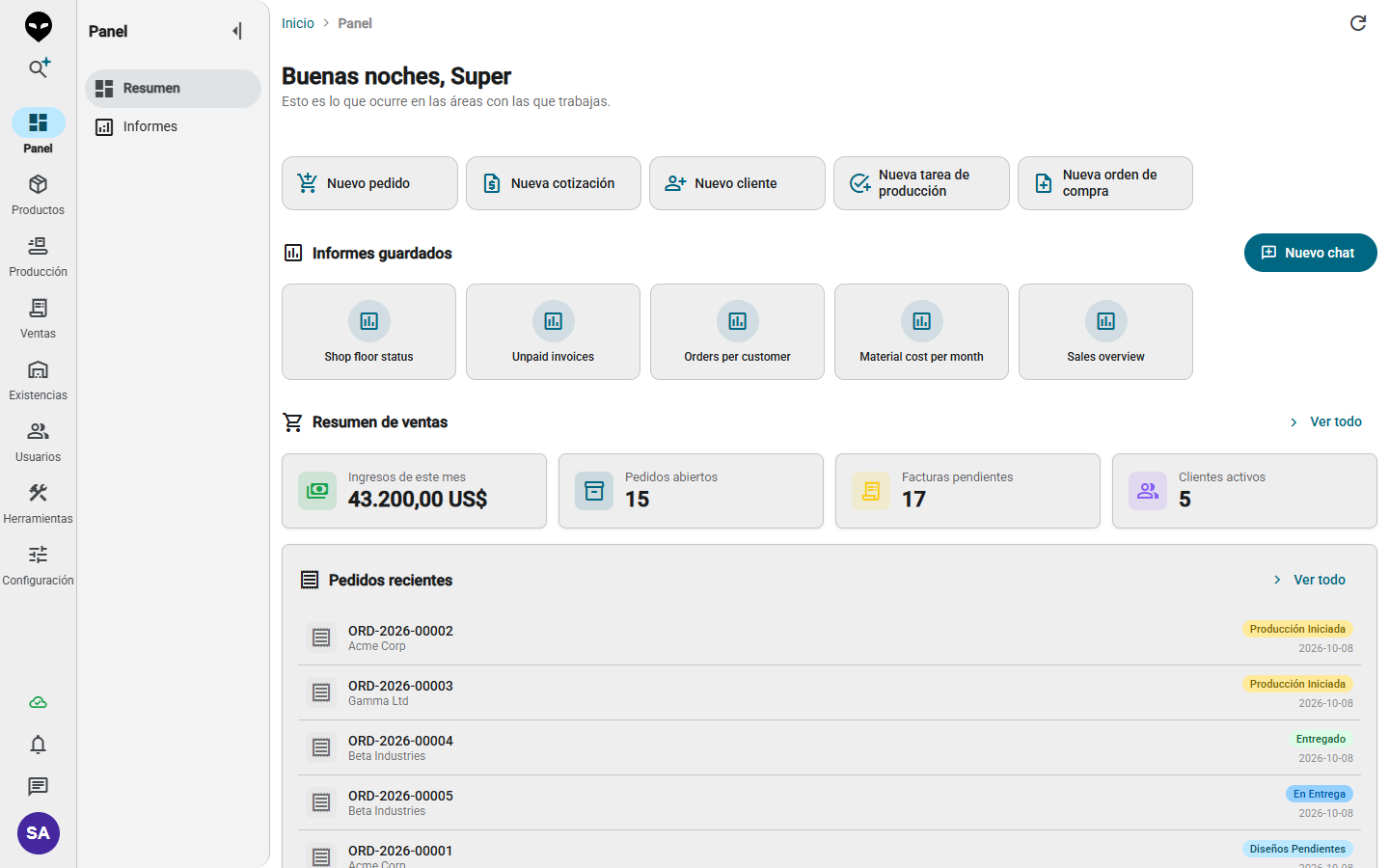
Task: Open Configuración module
Action: 38,565
